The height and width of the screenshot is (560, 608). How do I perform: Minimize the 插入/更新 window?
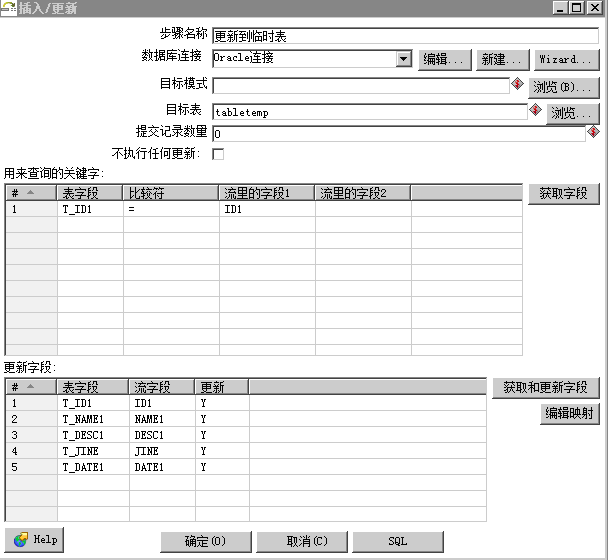coord(560,7)
